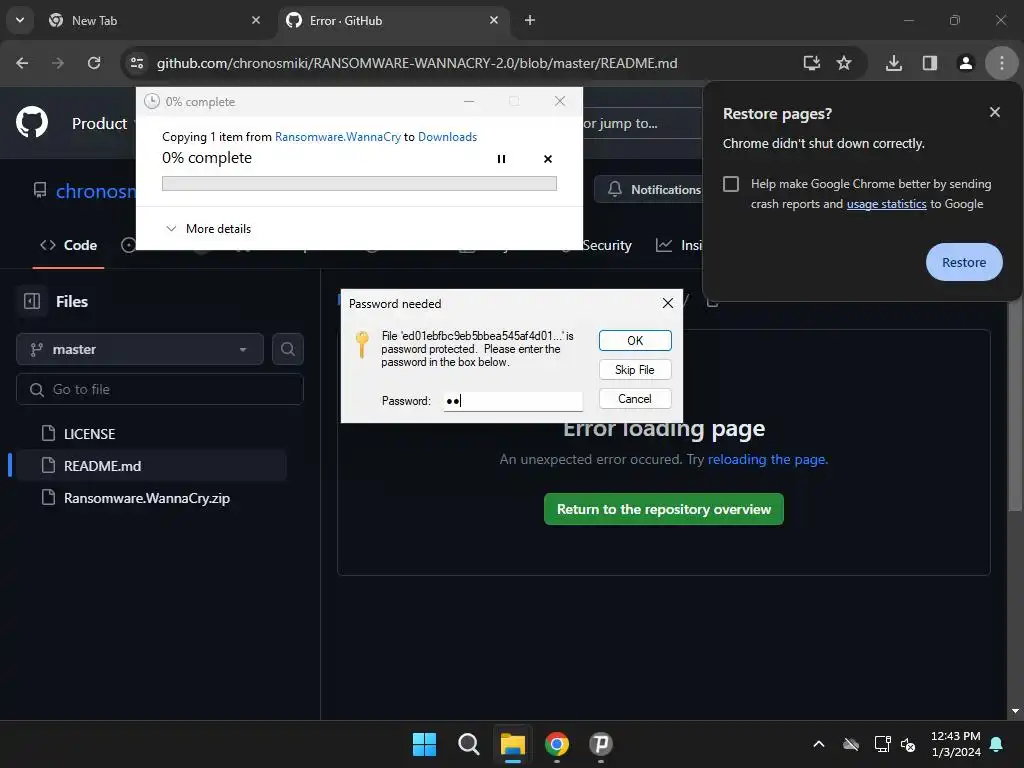Viewport: 1024px width, 768px height.
Task: Show hidden system tray icons chevron
Action: click(818, 744)
